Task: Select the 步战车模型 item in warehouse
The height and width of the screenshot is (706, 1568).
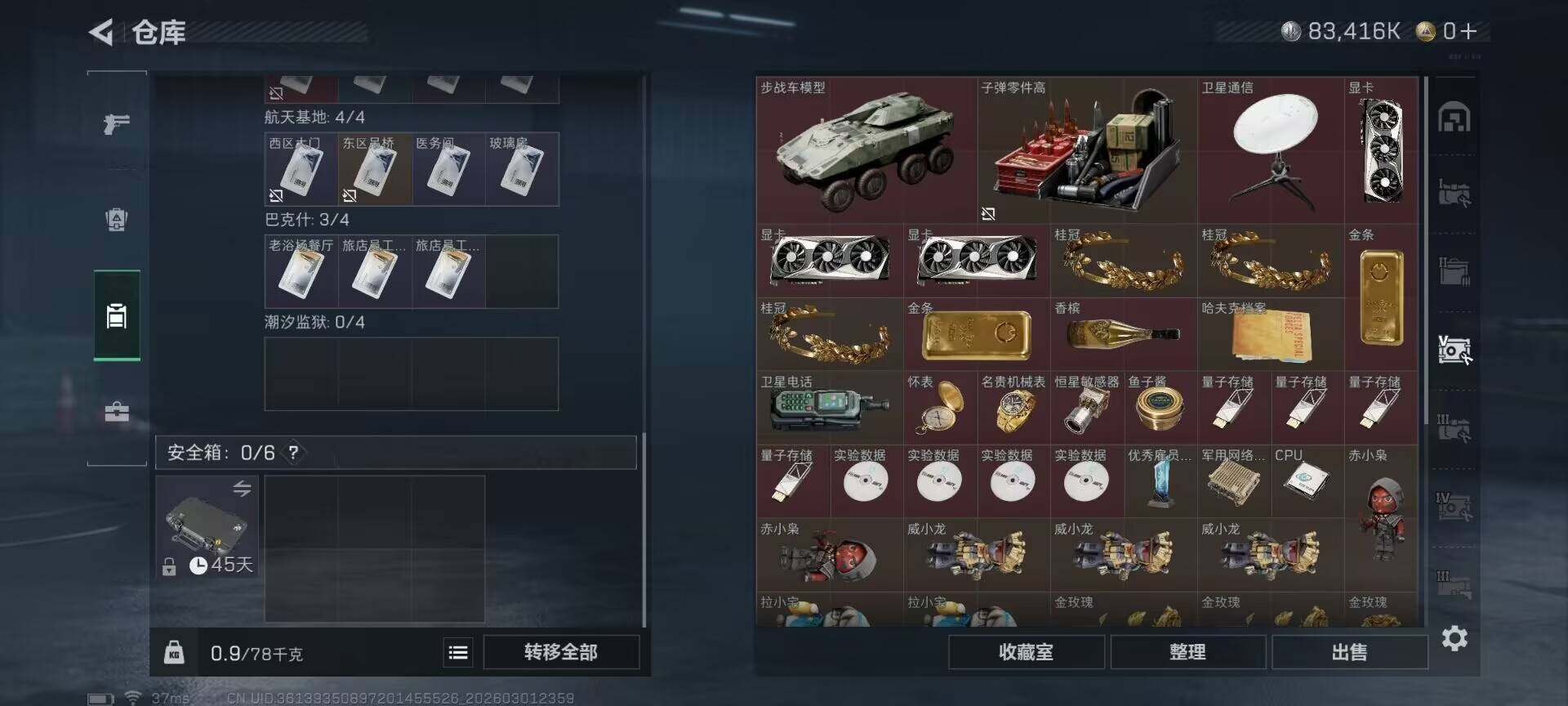Action: point(866,150)
